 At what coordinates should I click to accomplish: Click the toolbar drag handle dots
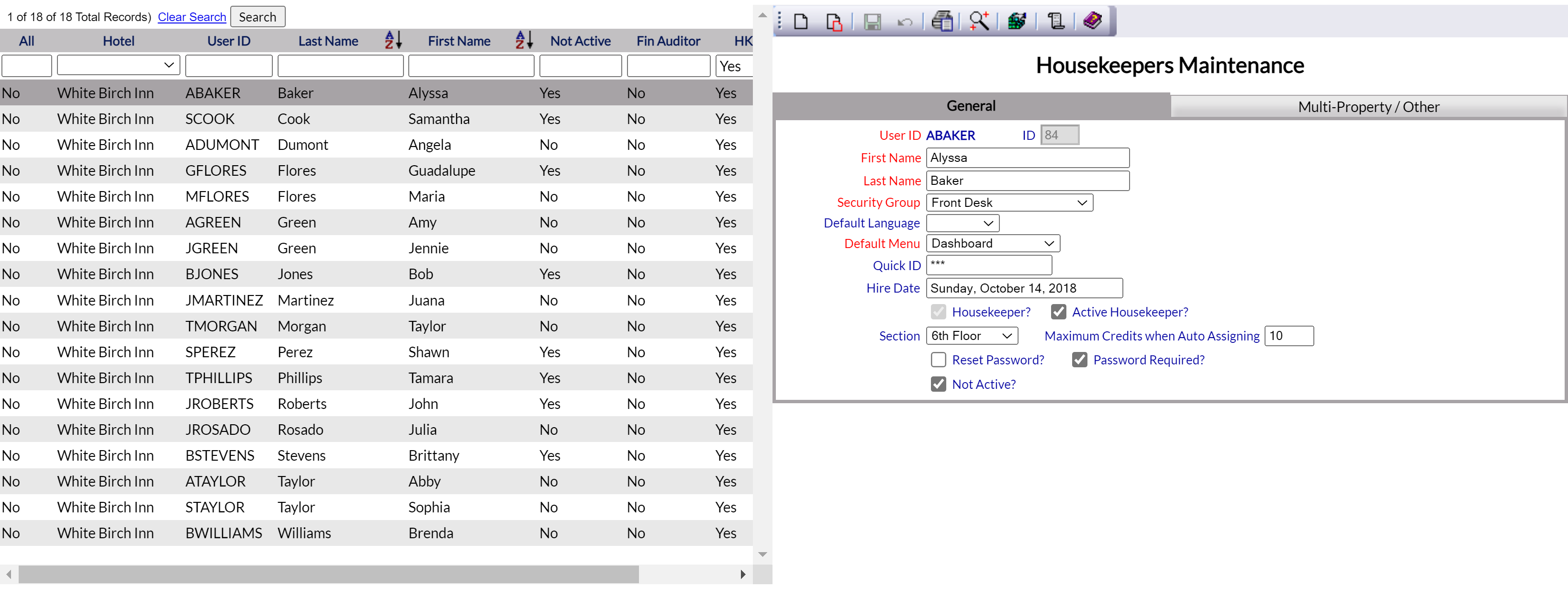(x=780, y=22)
